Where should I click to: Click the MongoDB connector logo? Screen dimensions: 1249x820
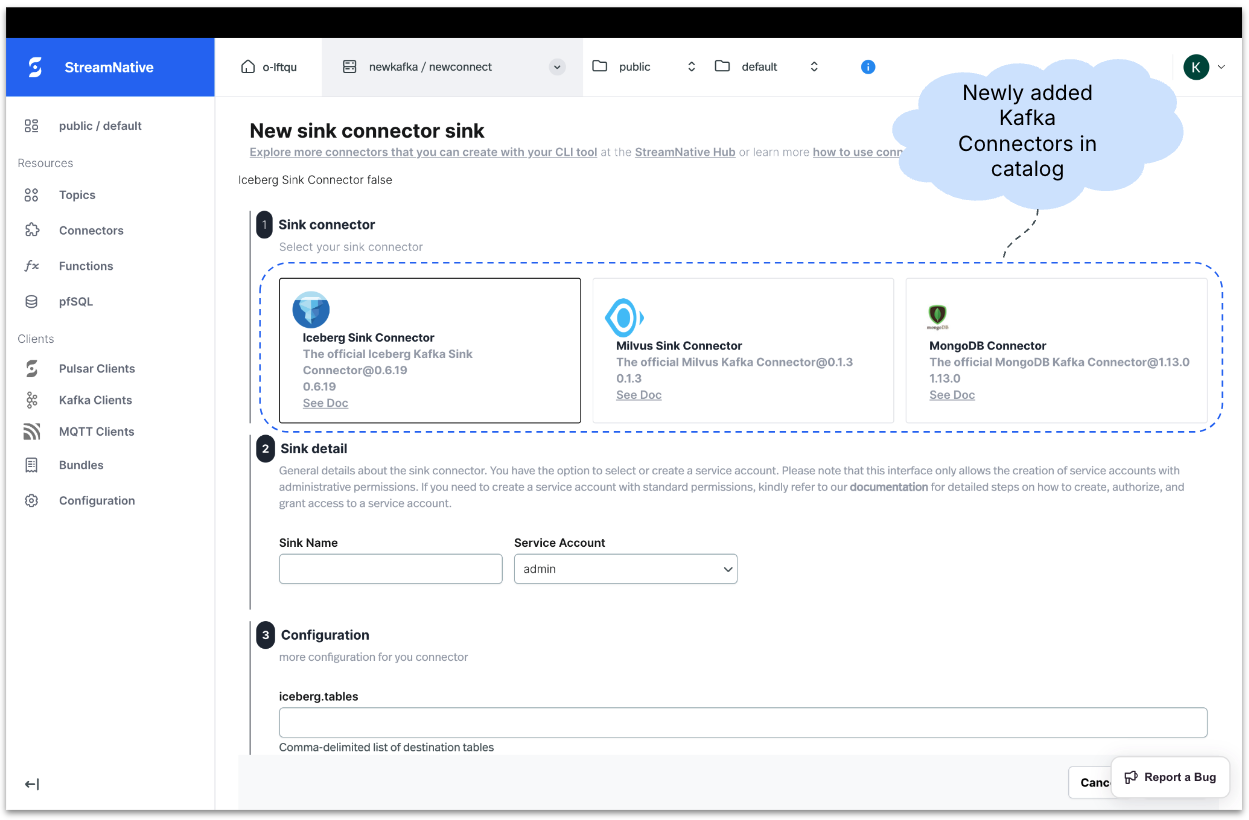(x=937, y=317)
